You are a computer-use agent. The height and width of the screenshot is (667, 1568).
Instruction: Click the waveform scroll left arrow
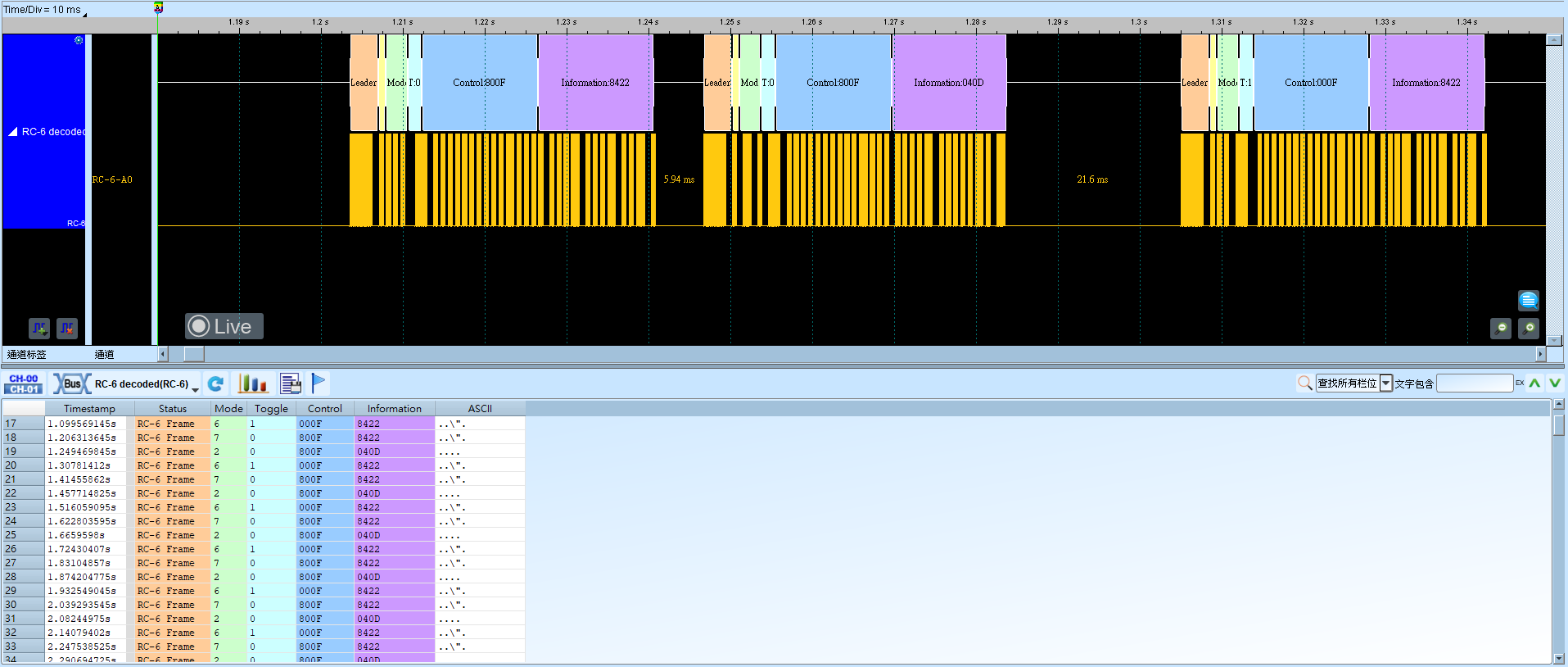[x=163, y=354]
